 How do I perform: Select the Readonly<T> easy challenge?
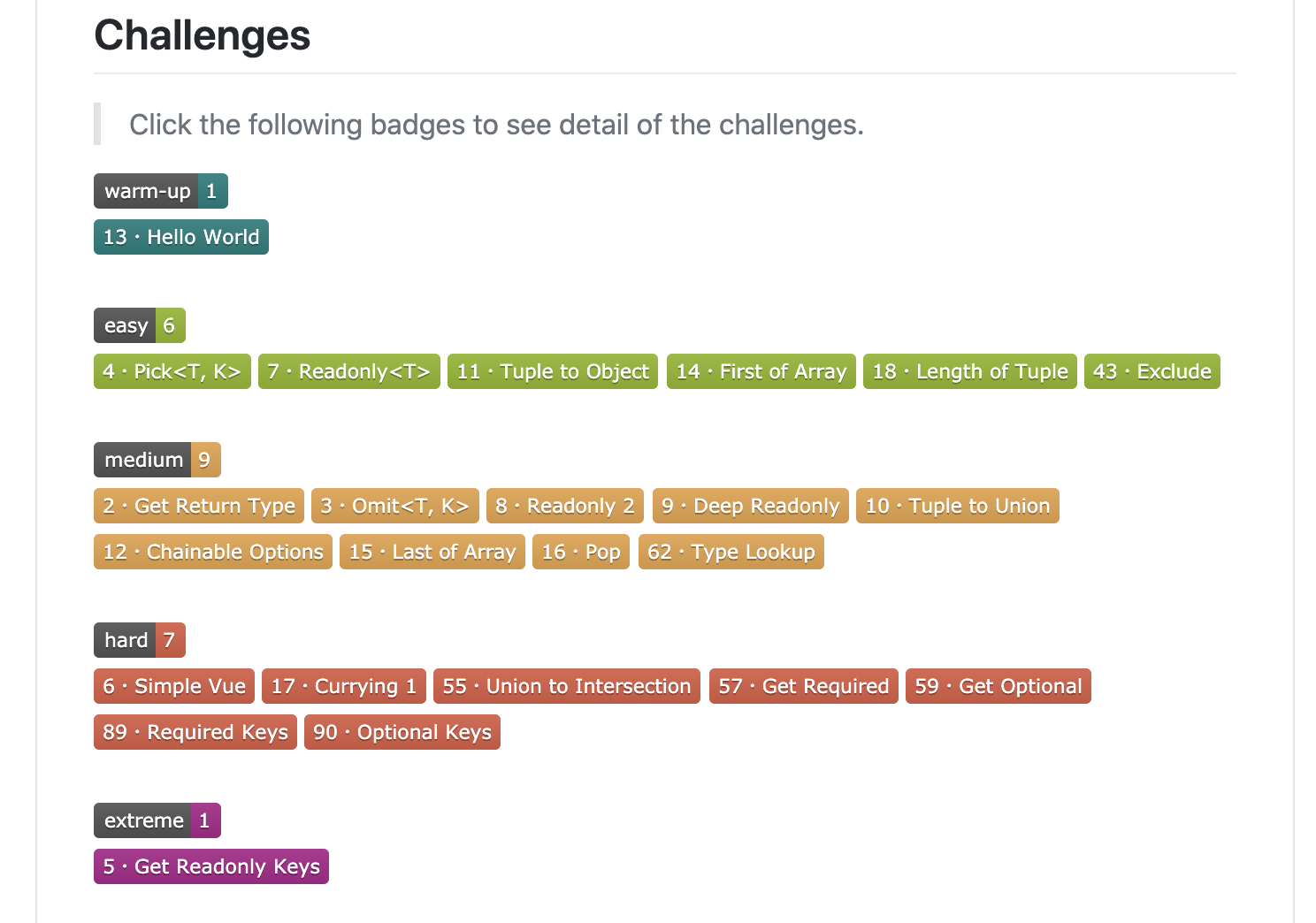tap(349, 371)
